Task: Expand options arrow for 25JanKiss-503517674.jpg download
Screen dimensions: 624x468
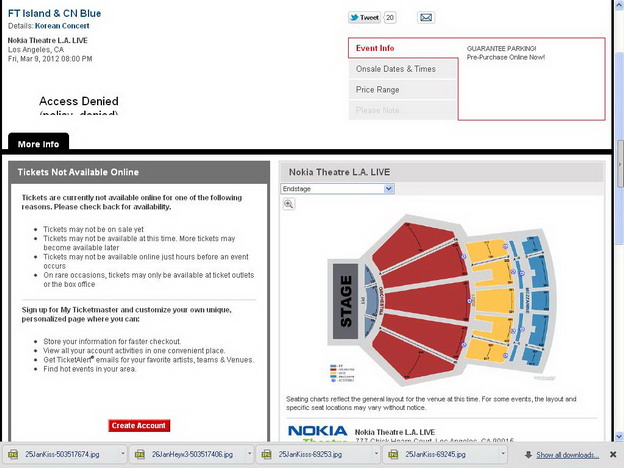Action: point(123,453)
